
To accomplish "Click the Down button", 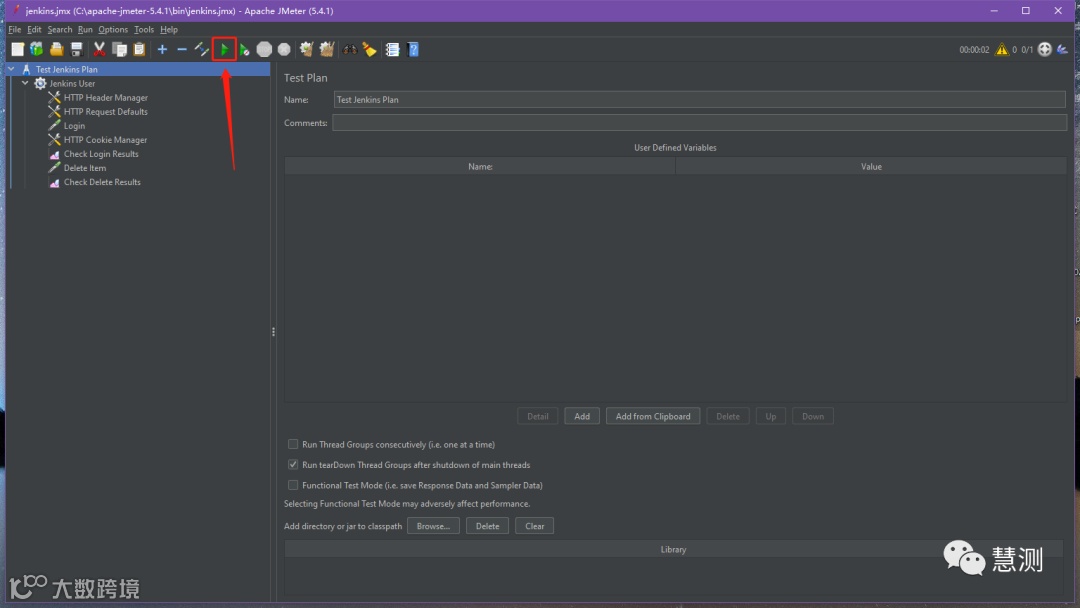I will tap(813, 416).
